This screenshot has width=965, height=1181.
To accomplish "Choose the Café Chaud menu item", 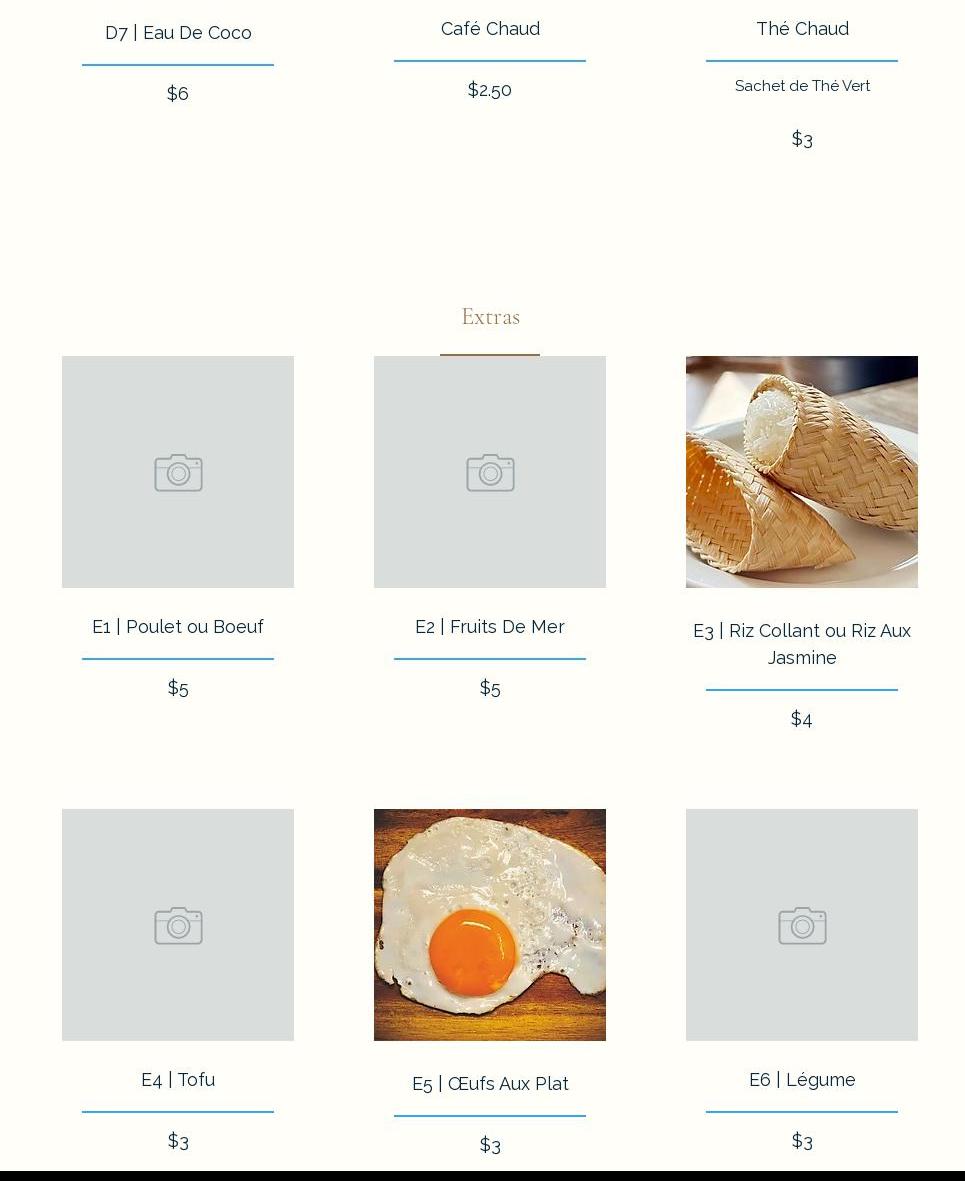I will (x=490, y=29).
